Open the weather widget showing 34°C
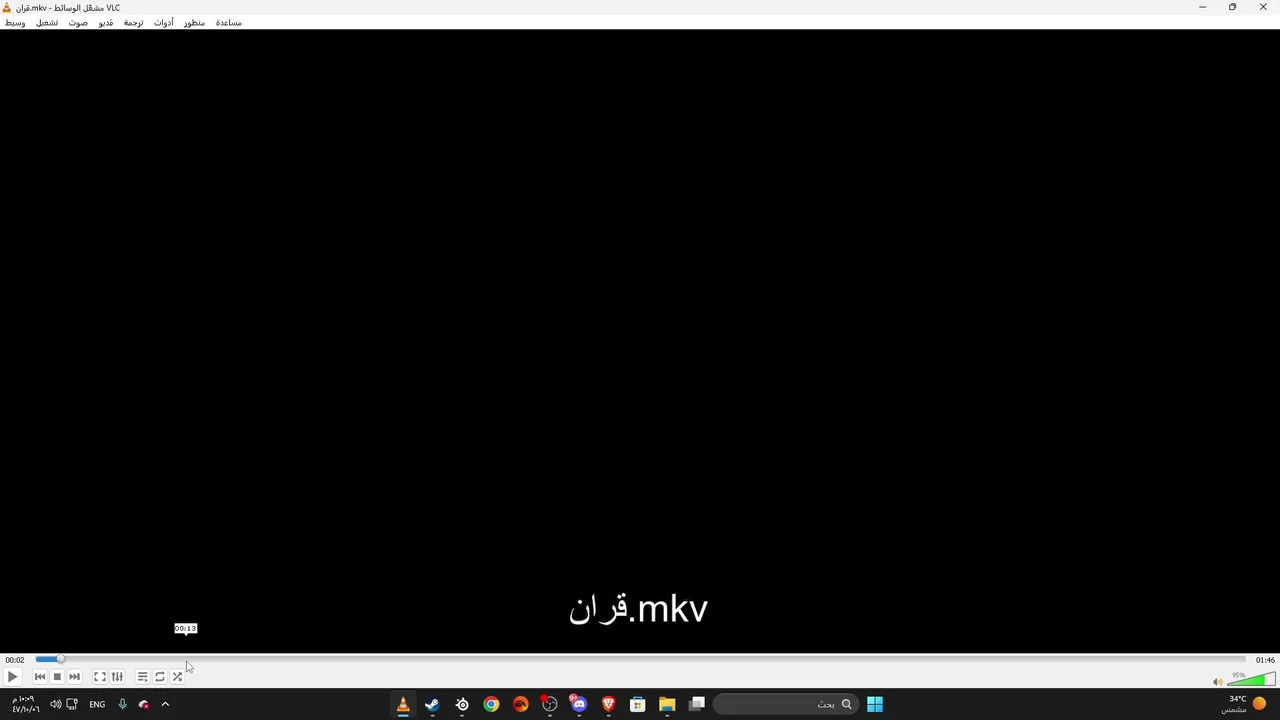The height and width of the screenshot is (720, 1280). 1246,704
